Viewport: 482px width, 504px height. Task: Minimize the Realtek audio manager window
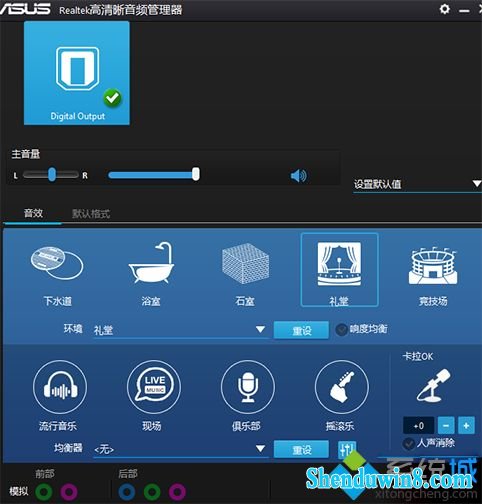tap(464, 11)
